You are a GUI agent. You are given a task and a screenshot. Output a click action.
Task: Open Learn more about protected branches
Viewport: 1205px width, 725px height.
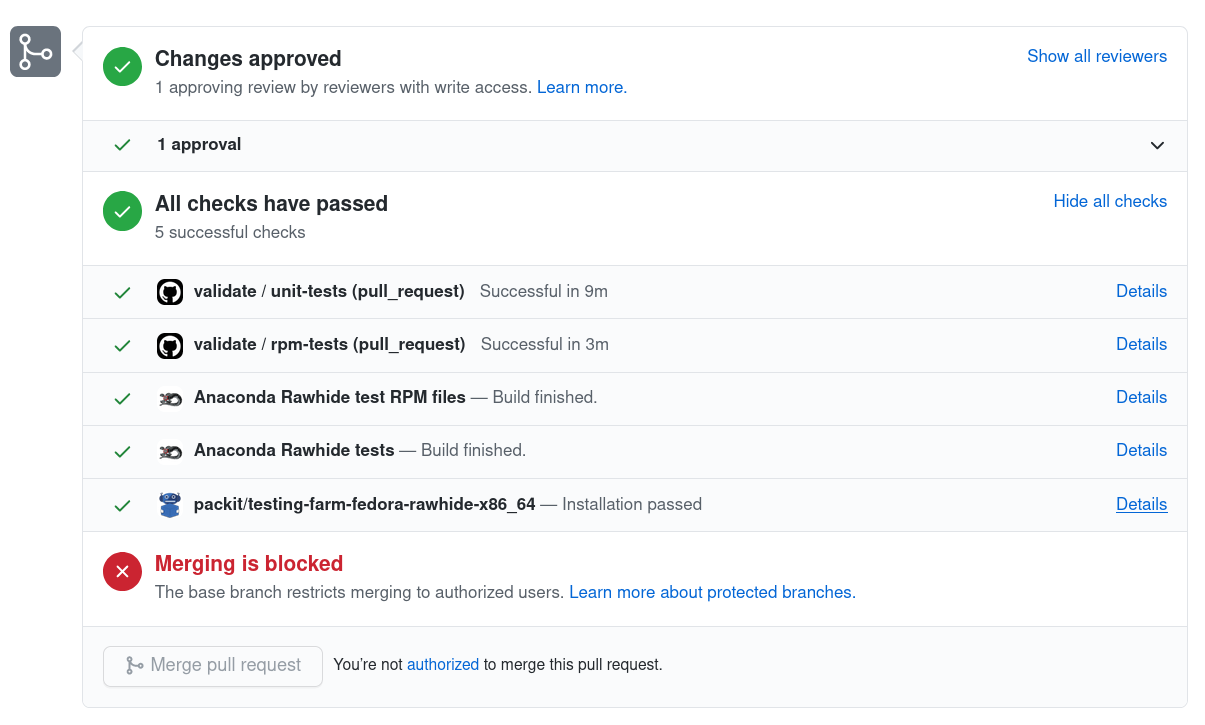point(712,592)
